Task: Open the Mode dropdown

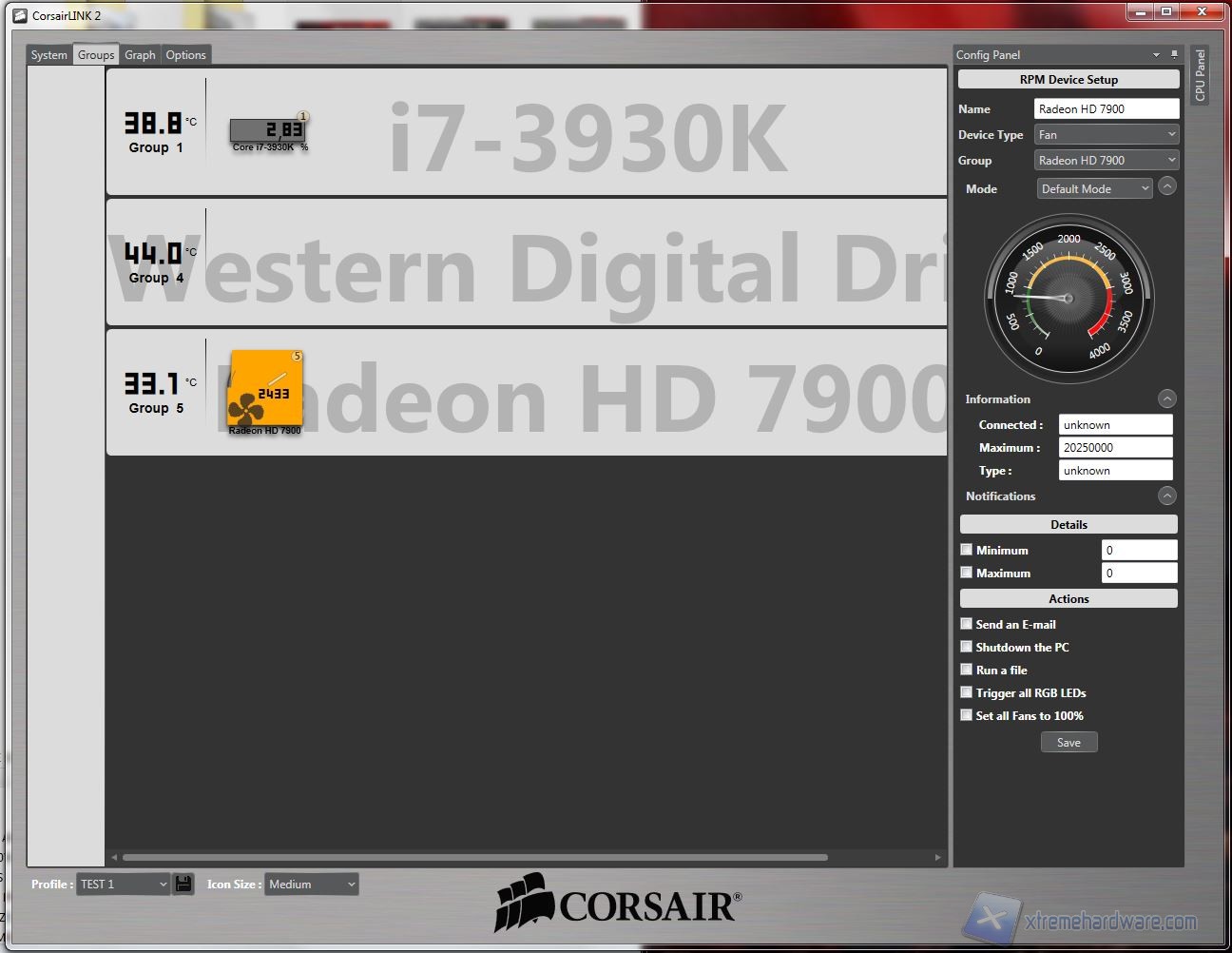Action: pyautogui.click(x=1094, y=189)
